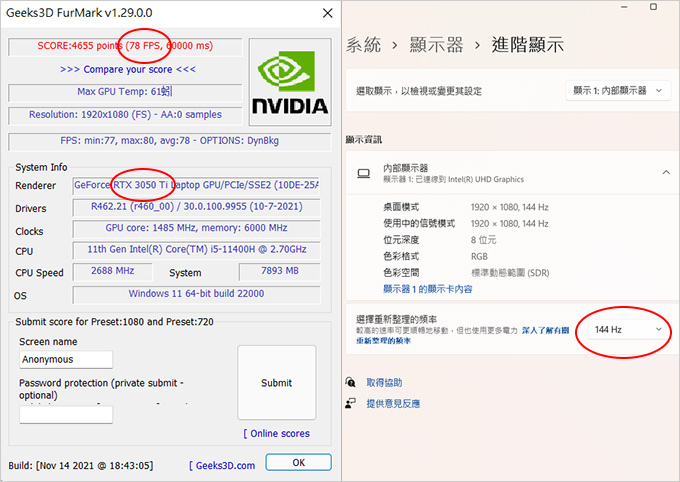Click the 桌面模式 1920 × 1080, 144 Hz value
The width and height of the screenshot is (680, 482).
tap(510, 207)
